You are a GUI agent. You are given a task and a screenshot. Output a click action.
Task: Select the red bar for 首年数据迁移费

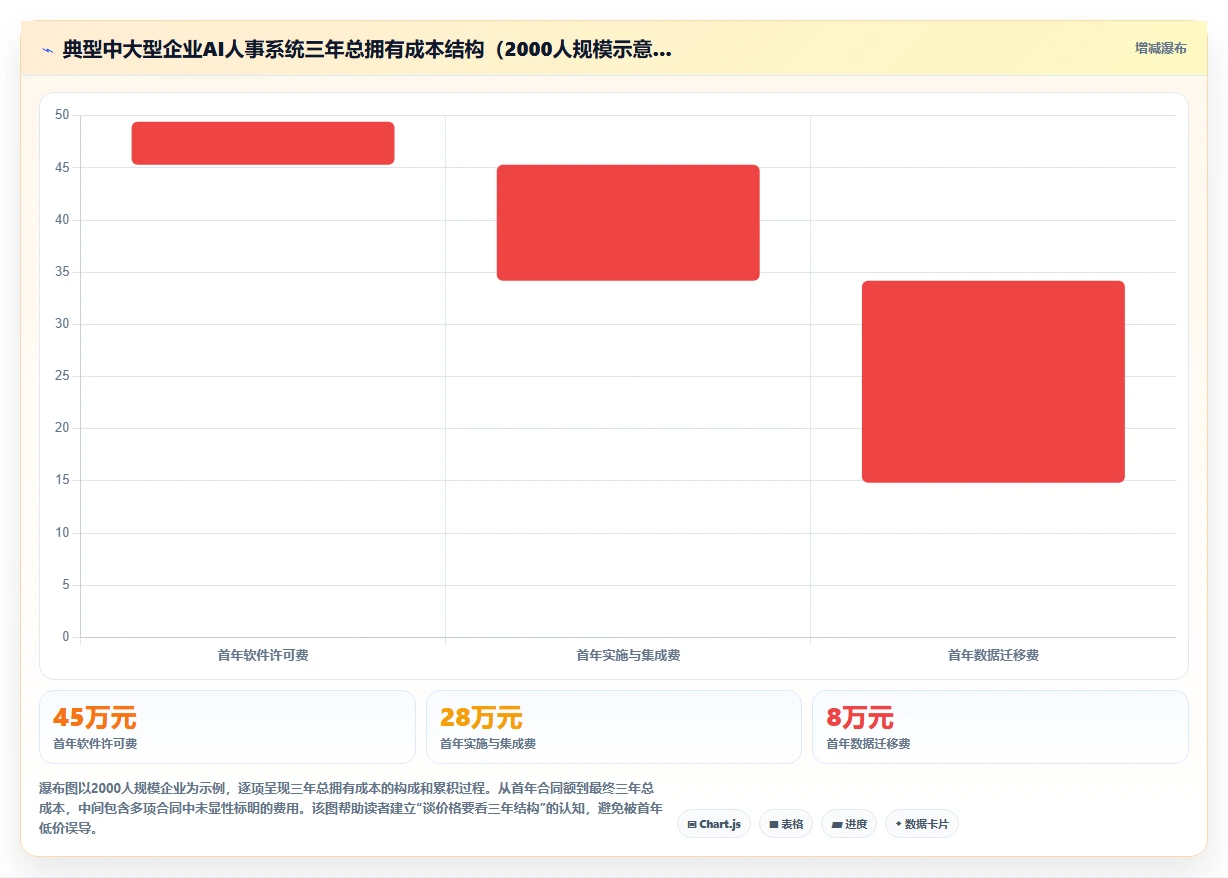[x=993, y=382]
